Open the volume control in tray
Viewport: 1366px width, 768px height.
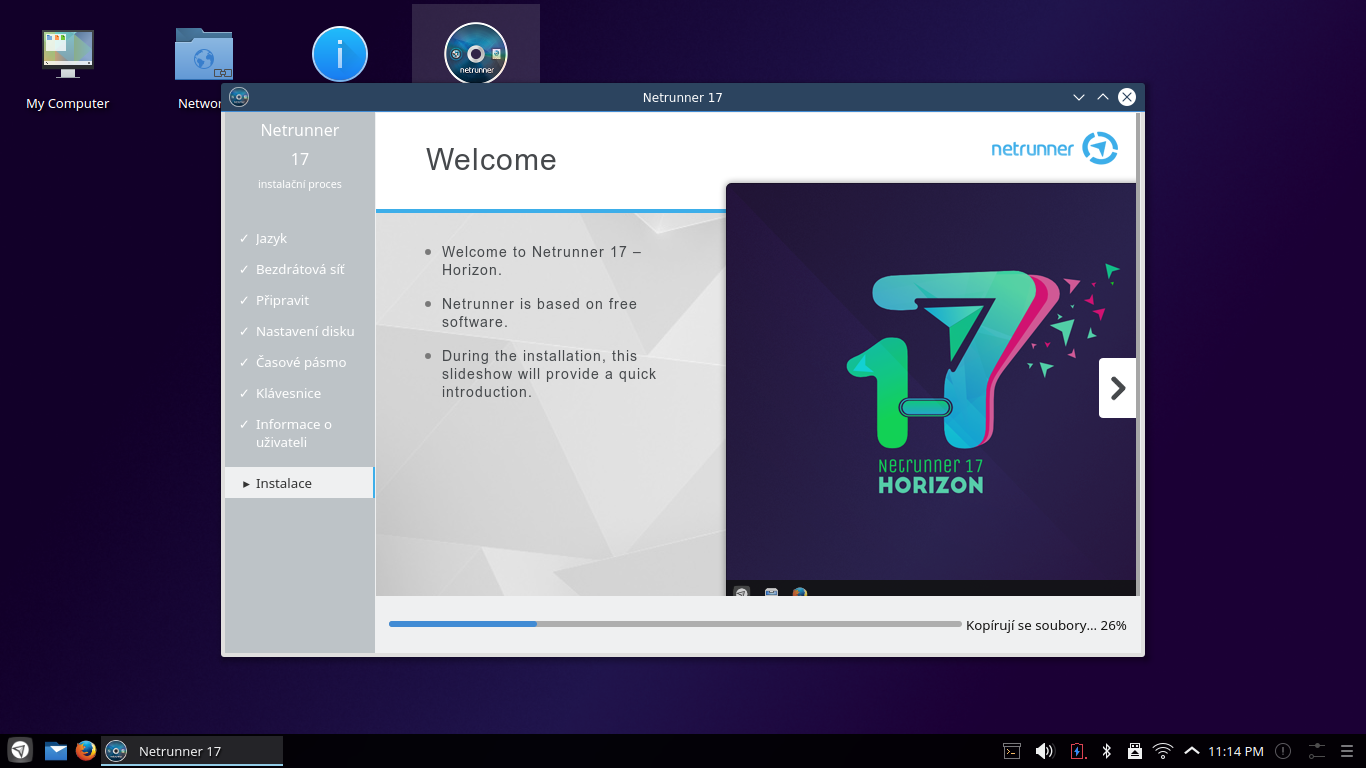(1044, 751)
